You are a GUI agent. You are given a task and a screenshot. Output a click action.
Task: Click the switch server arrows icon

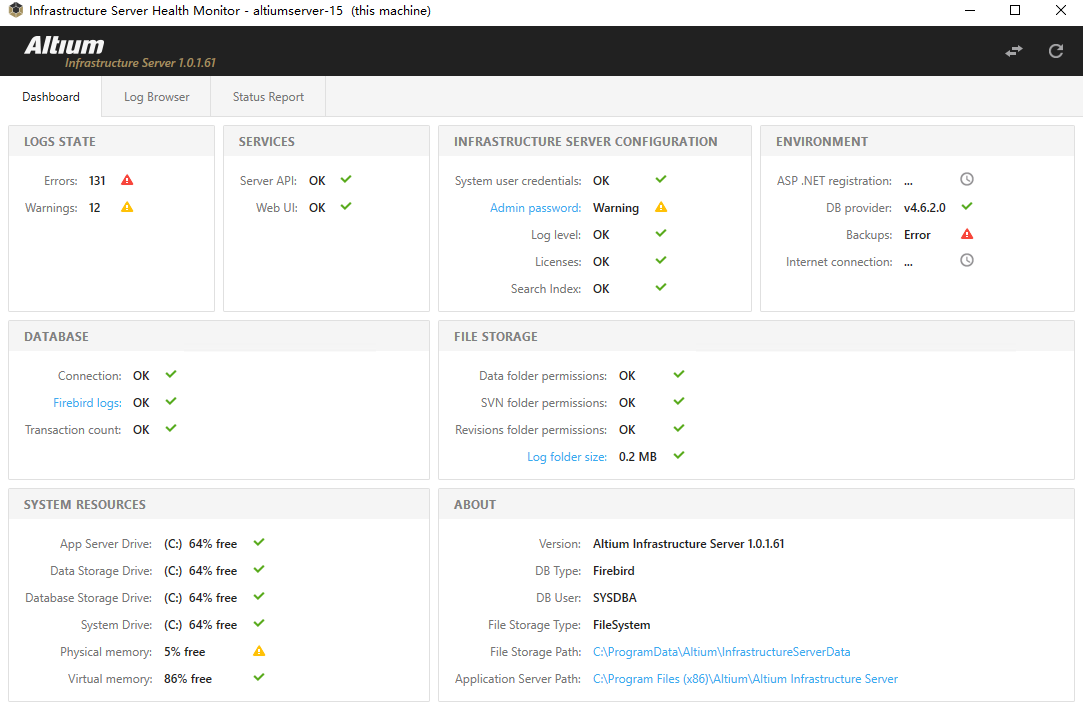coord(1014,51)
